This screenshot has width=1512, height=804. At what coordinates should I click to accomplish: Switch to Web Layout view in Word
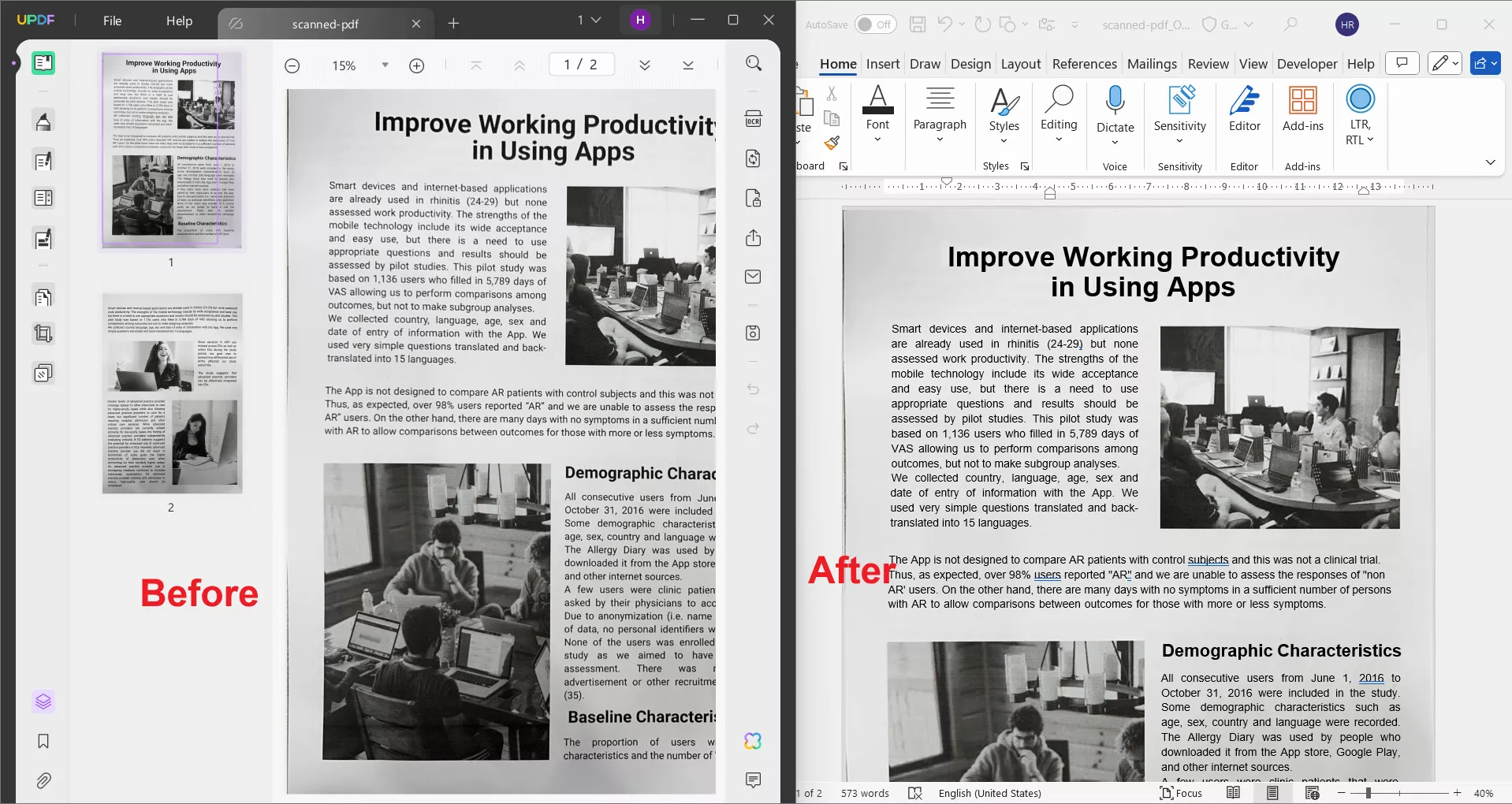[x=1313, y=793]
